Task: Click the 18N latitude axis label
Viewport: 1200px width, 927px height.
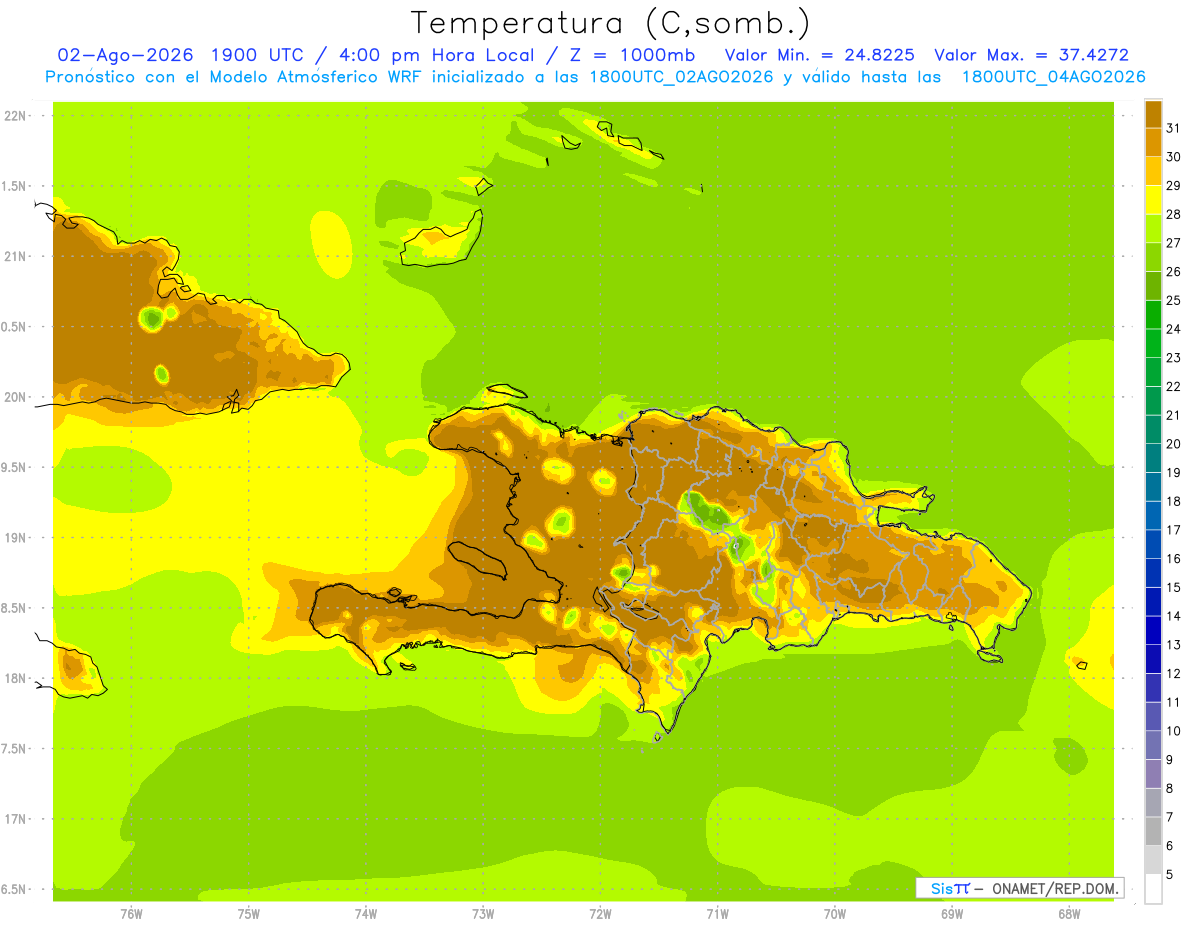Action: tap(15, 678)
